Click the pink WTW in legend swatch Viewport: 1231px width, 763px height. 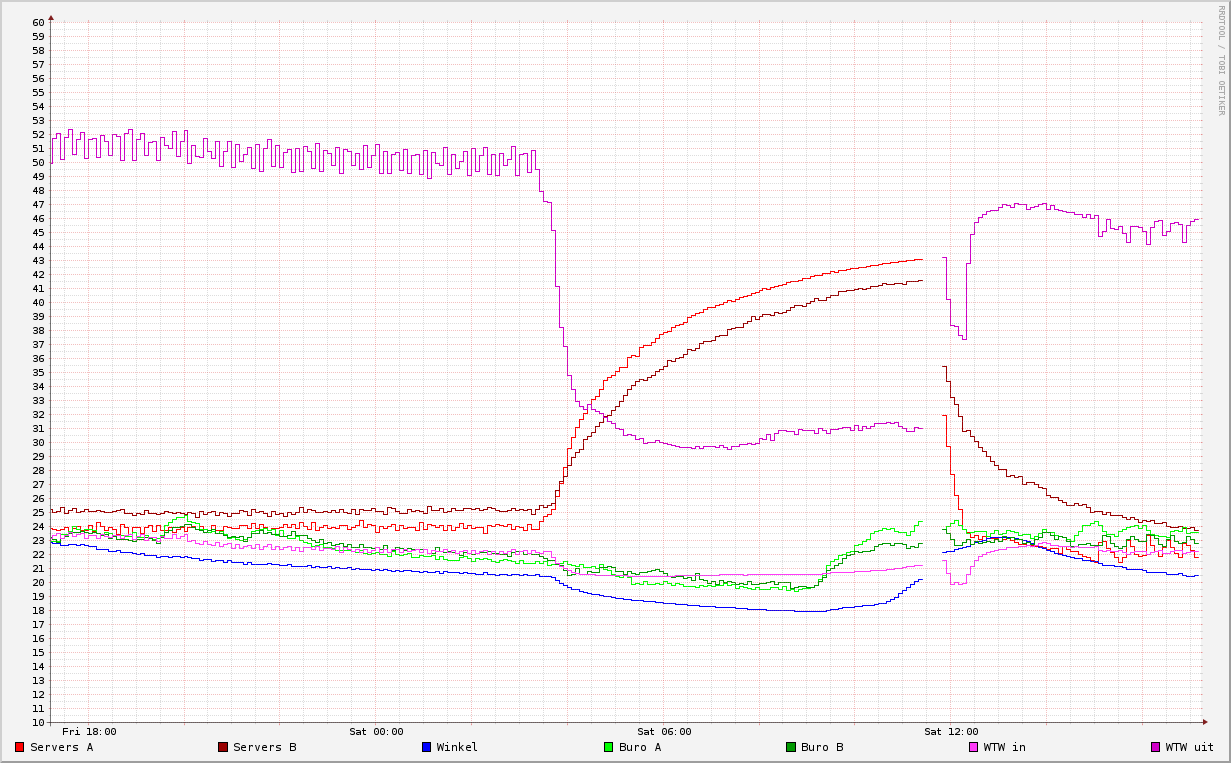pos(974,747)
